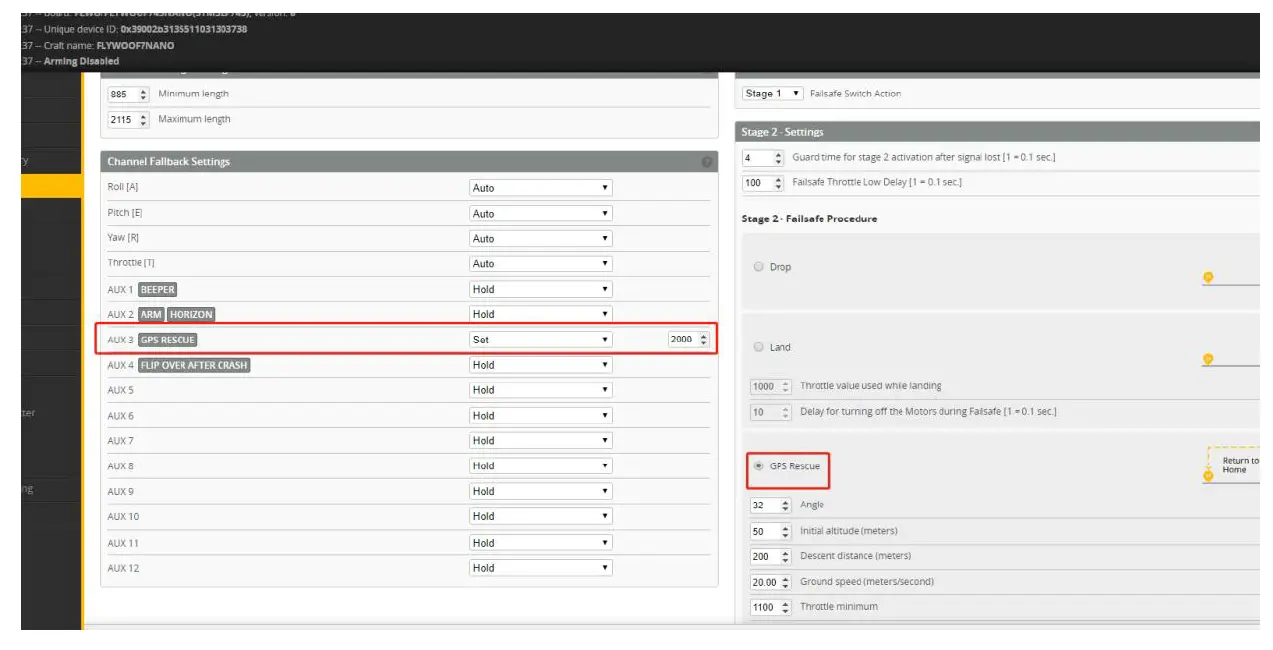Open the AUX 3 GPS RESCUE Set dropdown
The image size is (1273, 650).
[x=540, y=339]
